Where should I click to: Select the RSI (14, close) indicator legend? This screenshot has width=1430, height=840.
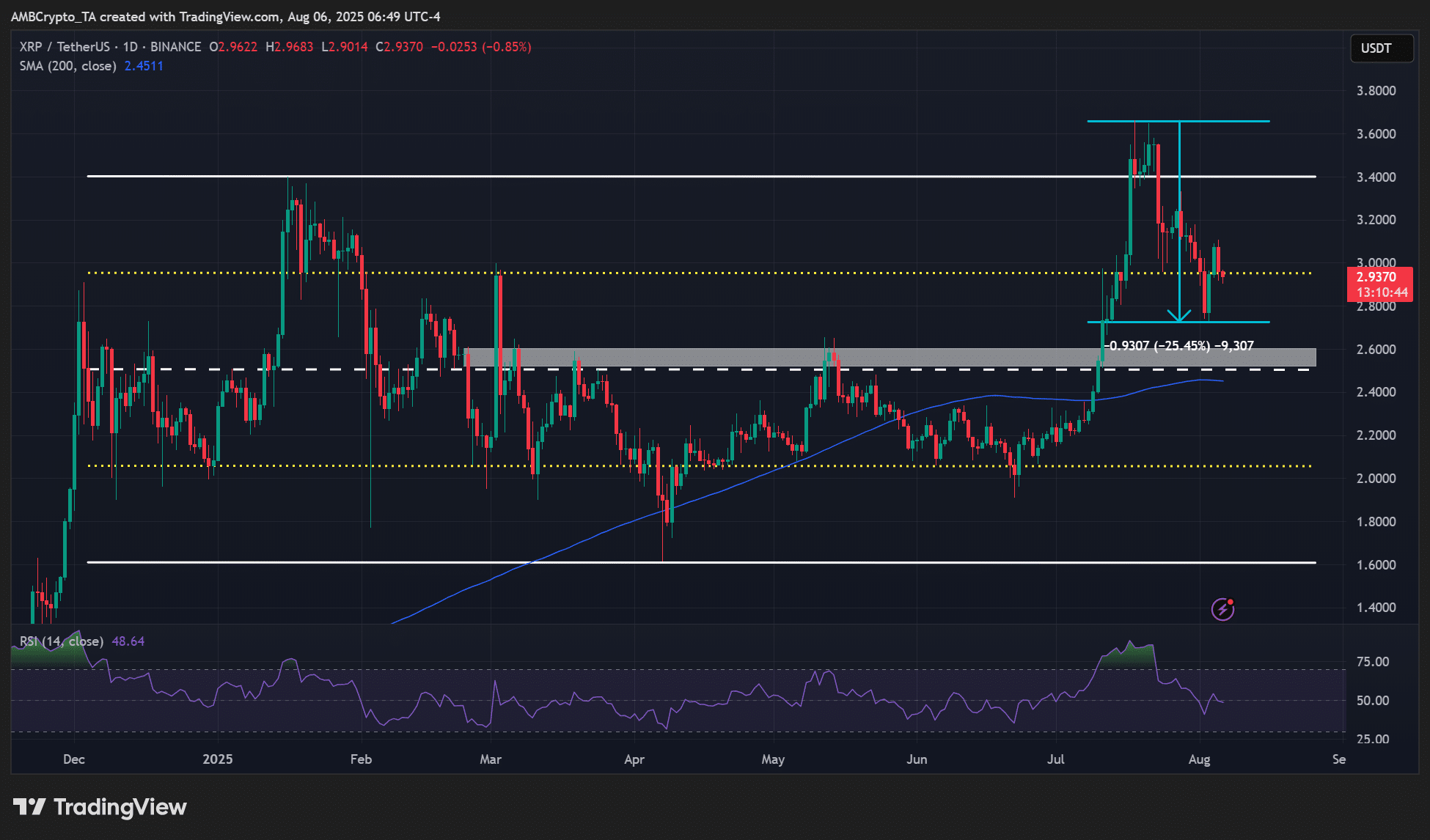click(x=62, y=641)
